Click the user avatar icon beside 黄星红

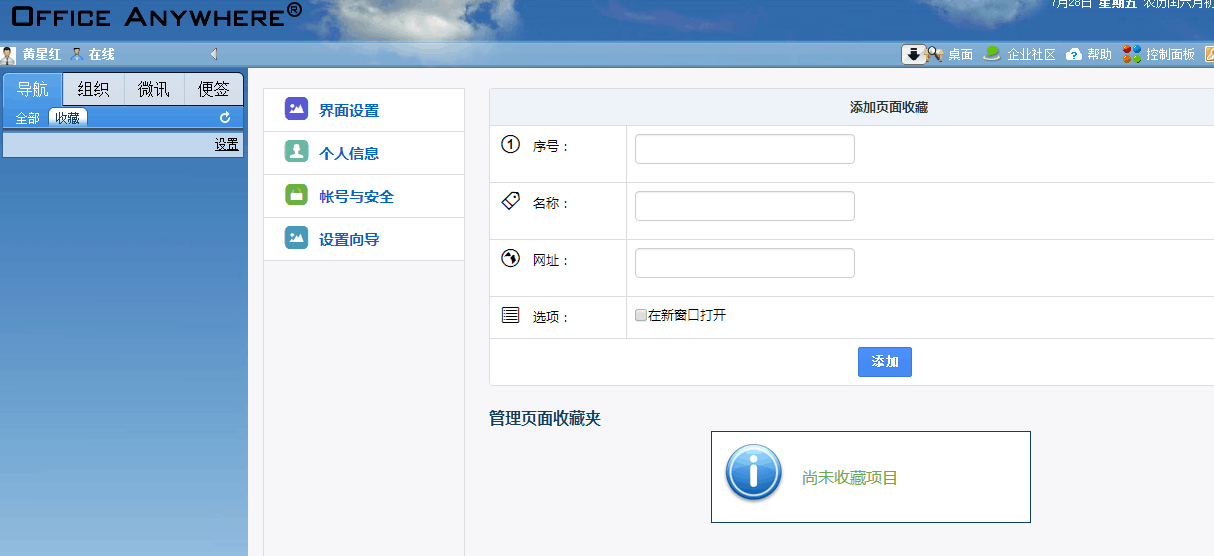tap(9, 55)
